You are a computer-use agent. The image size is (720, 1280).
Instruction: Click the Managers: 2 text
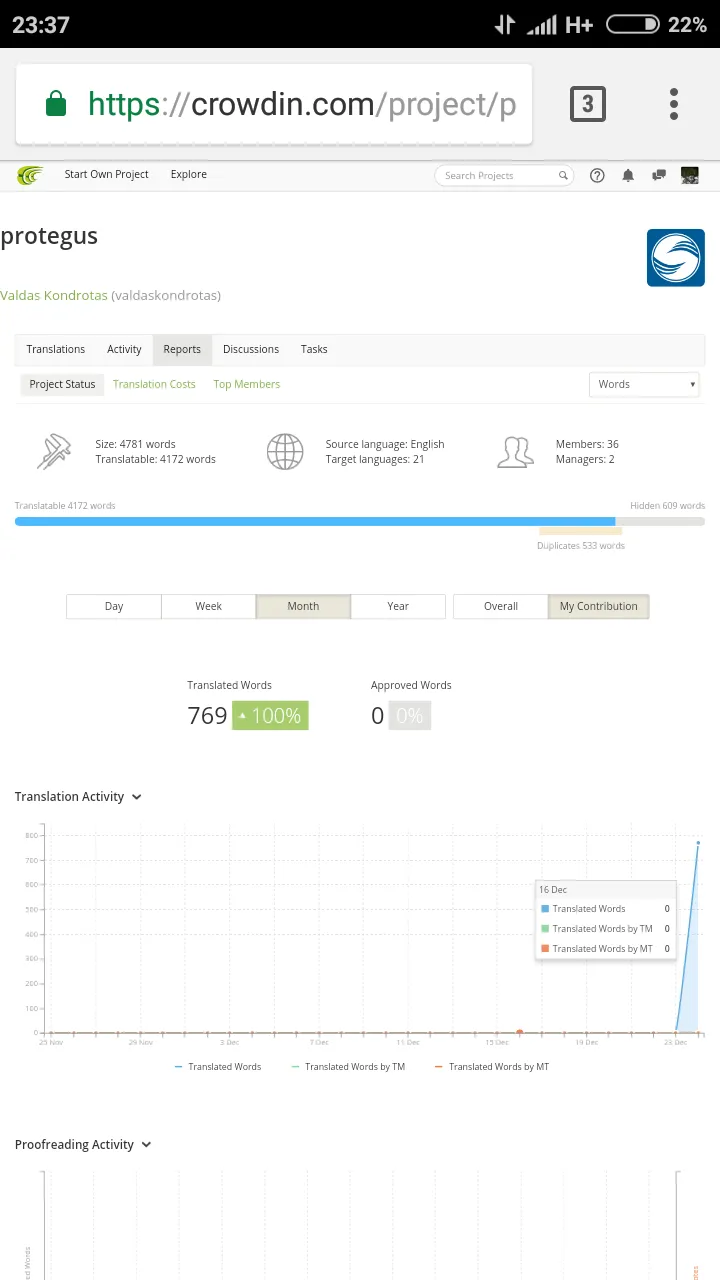tap(585, 460)
